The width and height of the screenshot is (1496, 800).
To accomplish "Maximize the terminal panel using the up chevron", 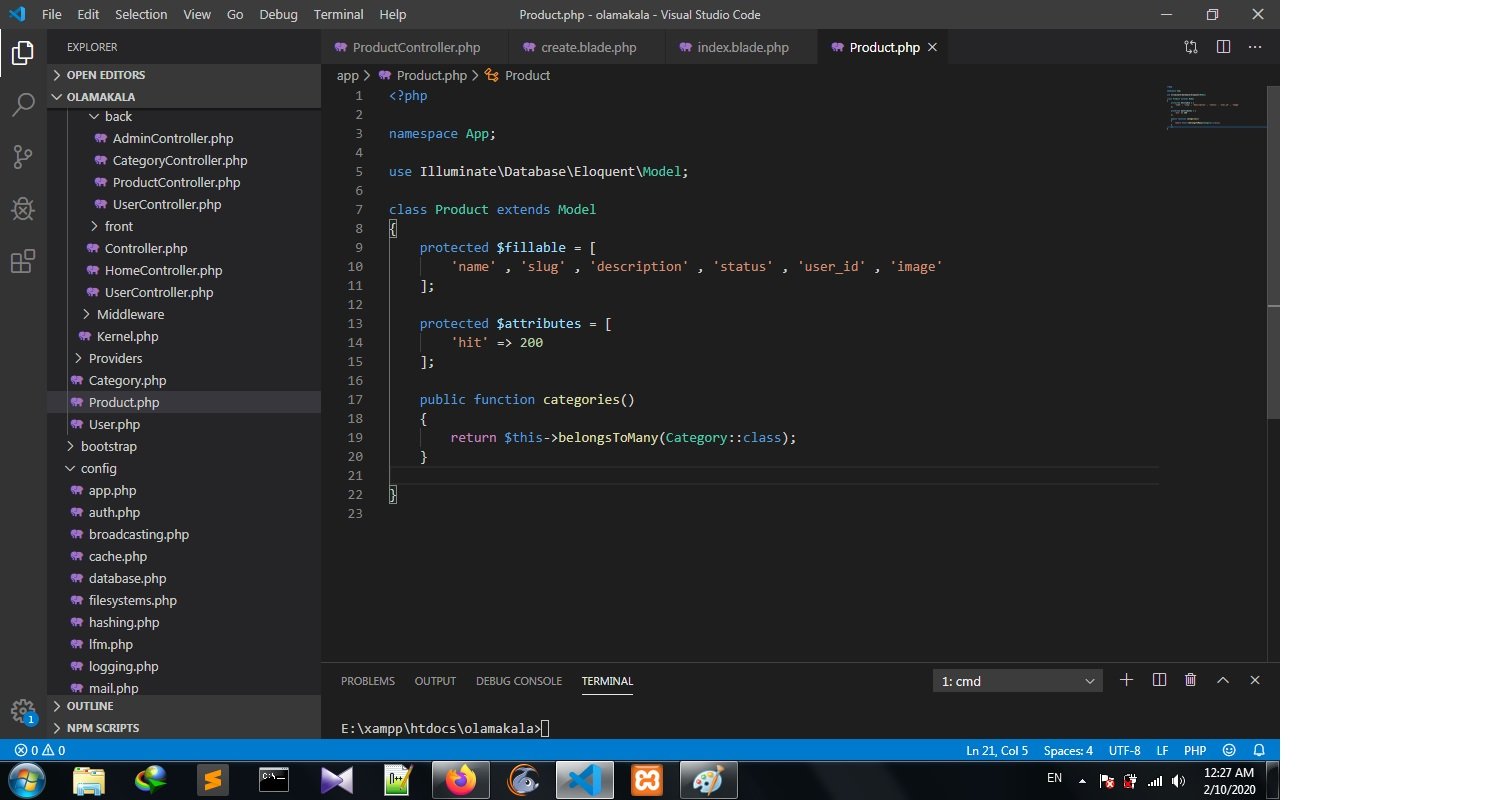I will coord(1222,680).
